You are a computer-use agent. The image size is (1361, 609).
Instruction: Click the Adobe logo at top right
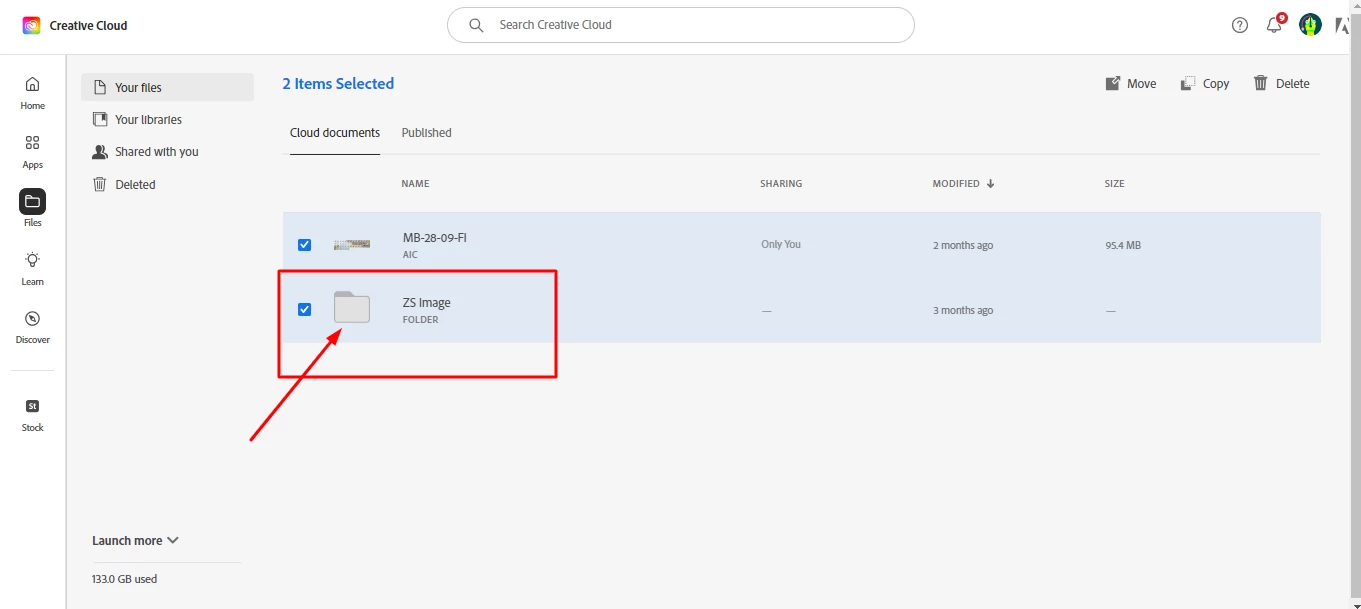[x=1342, y=25]
